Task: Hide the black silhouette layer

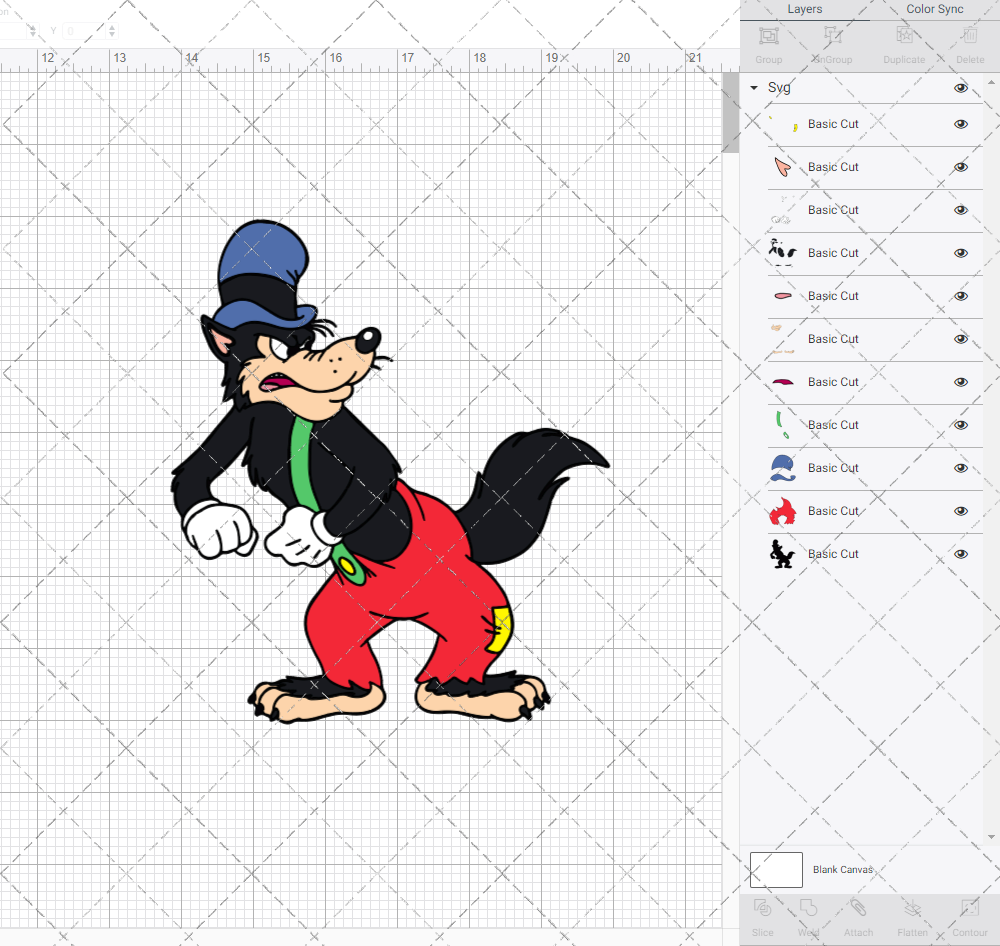Action: click(x=960, y=554)
